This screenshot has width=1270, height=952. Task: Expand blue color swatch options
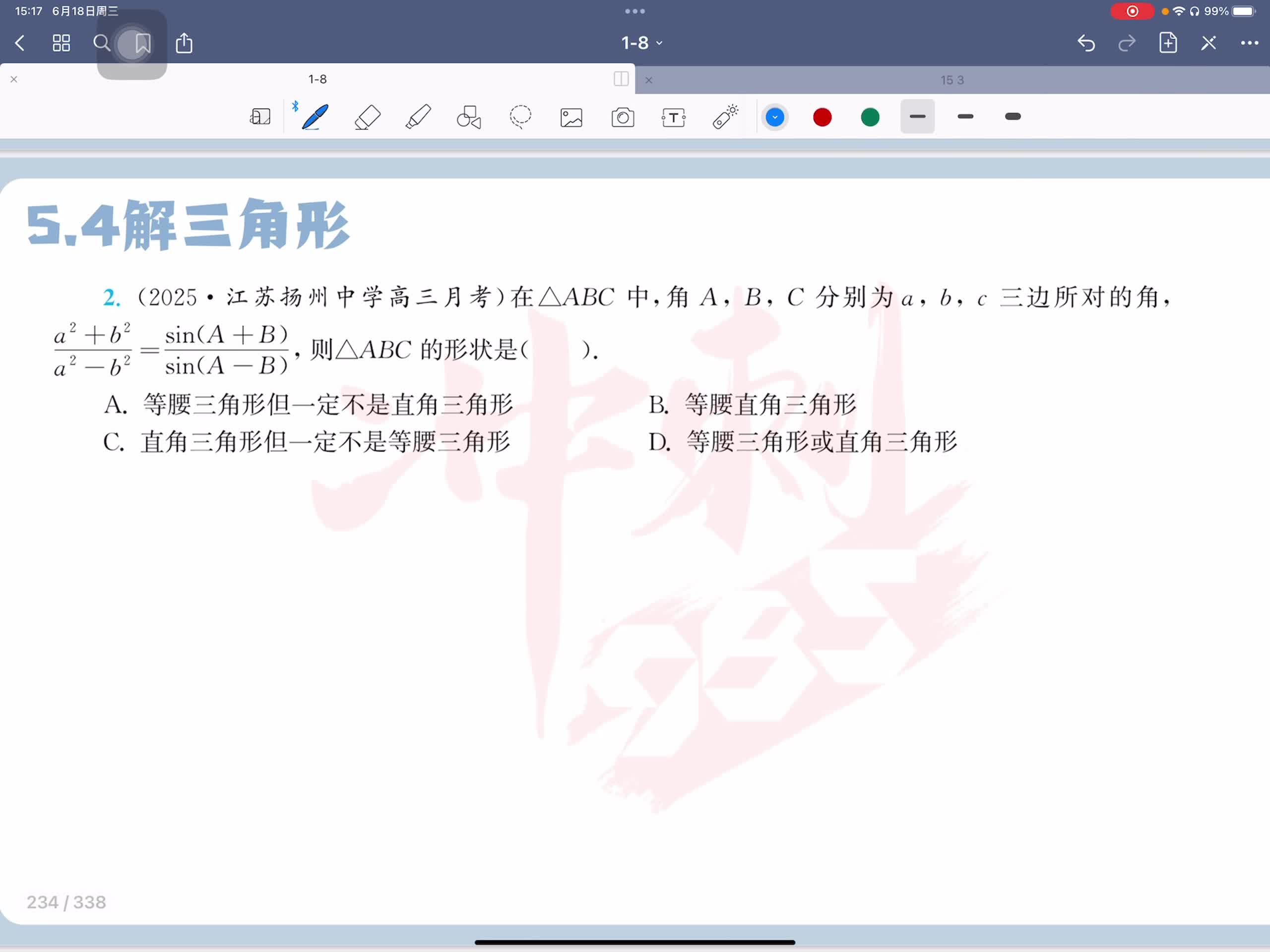(x=774, y=118)
